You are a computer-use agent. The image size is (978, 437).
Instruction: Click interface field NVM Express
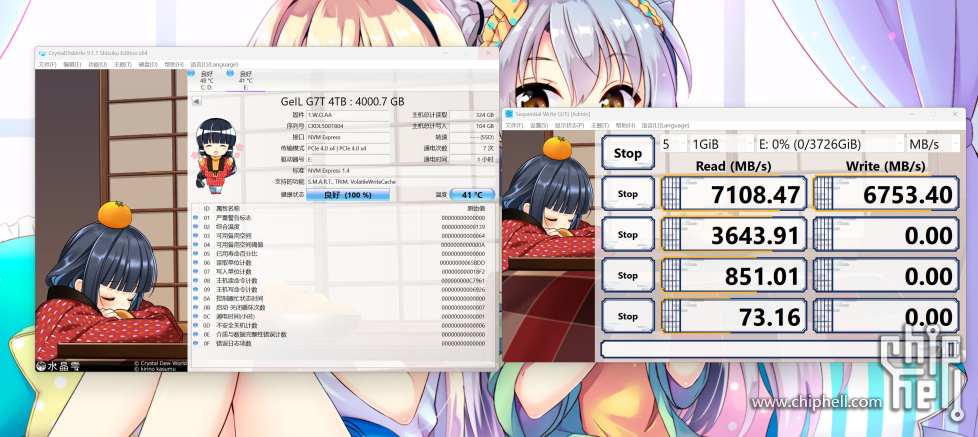coord(348,137)
